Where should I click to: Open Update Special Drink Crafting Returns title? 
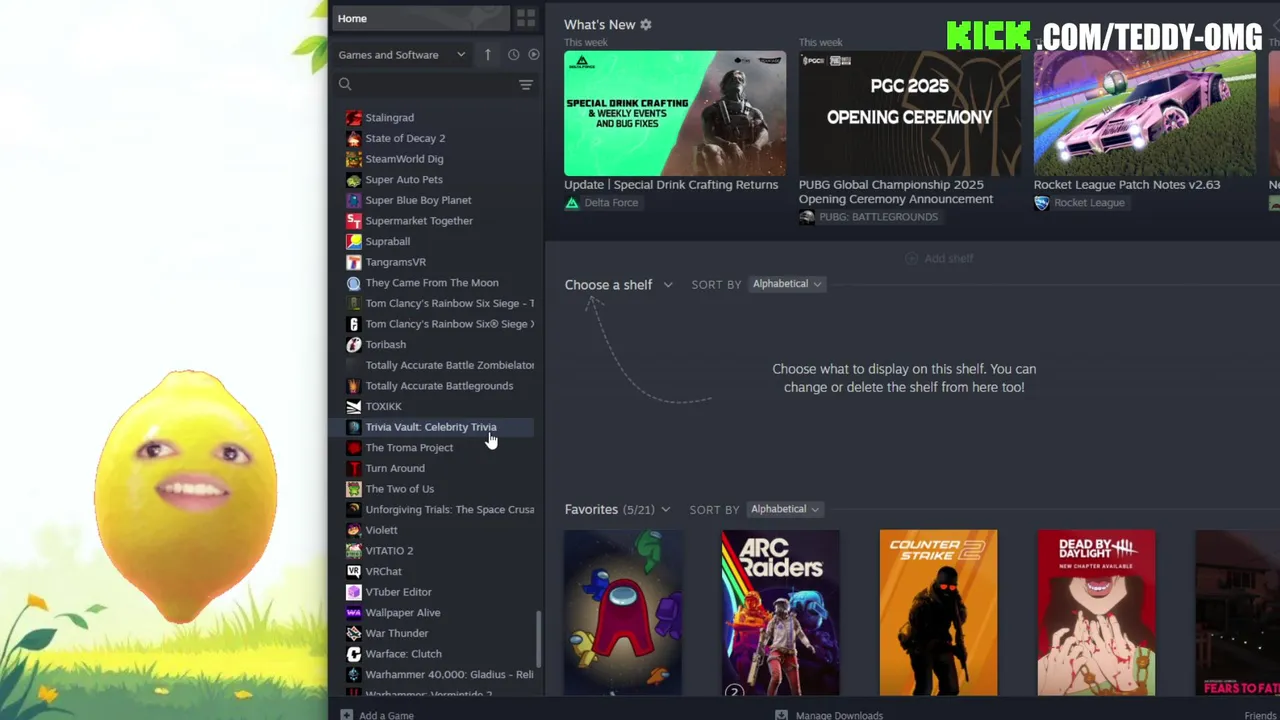[x=671, y=185]
